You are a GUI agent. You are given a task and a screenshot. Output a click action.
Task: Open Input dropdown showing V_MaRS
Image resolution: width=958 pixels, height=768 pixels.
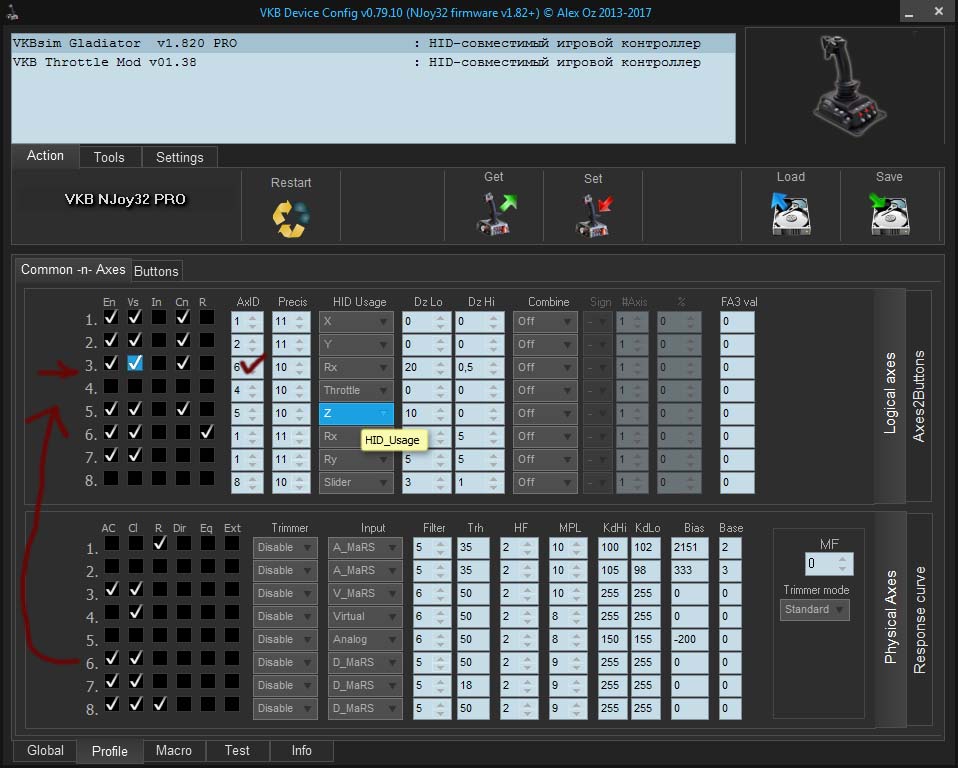(365, 593)
